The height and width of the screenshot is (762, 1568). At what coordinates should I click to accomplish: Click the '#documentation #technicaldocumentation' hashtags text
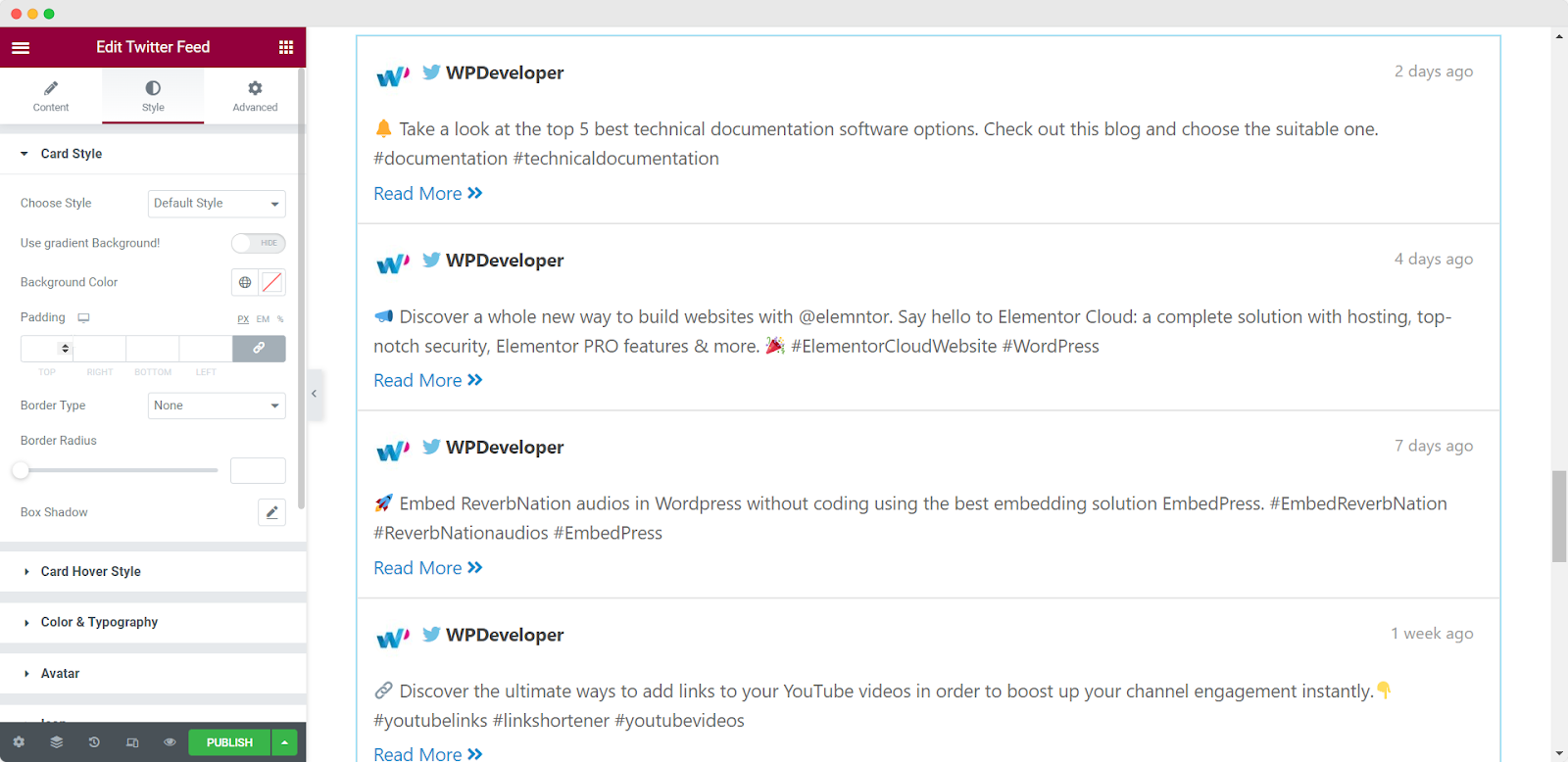pos(546,159)
